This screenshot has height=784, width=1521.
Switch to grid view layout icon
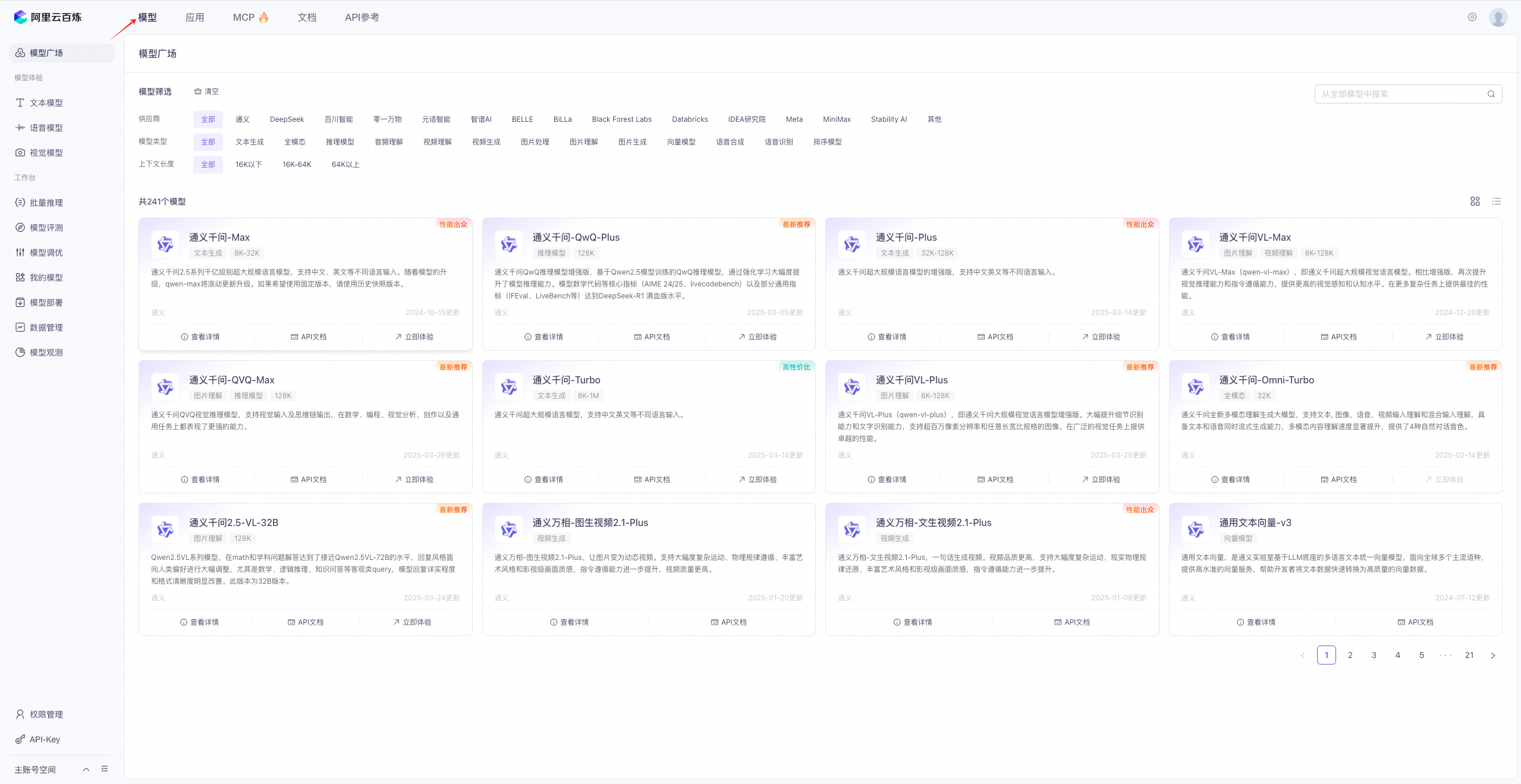point(1475,201)
